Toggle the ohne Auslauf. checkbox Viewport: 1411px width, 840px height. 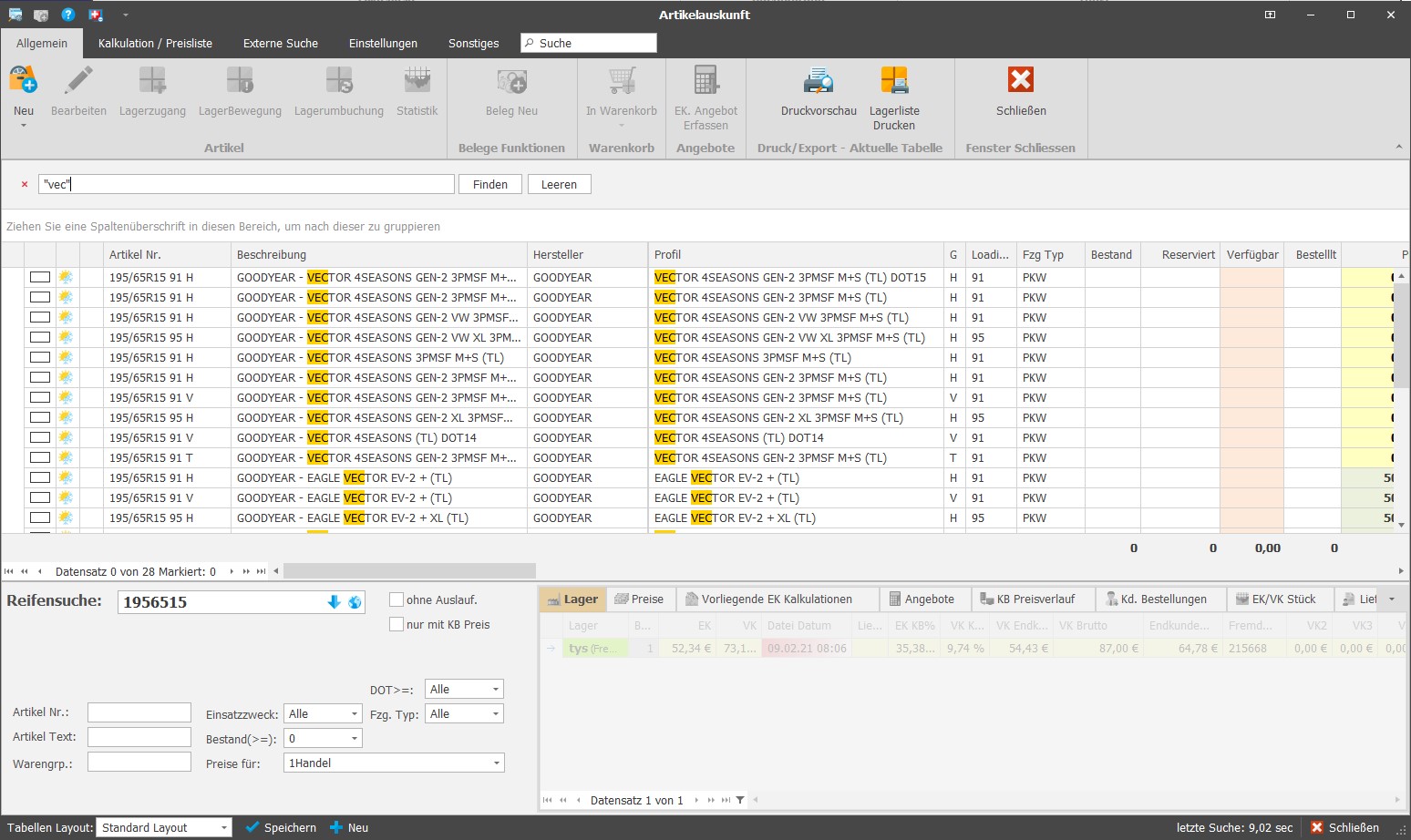point(397,599)
